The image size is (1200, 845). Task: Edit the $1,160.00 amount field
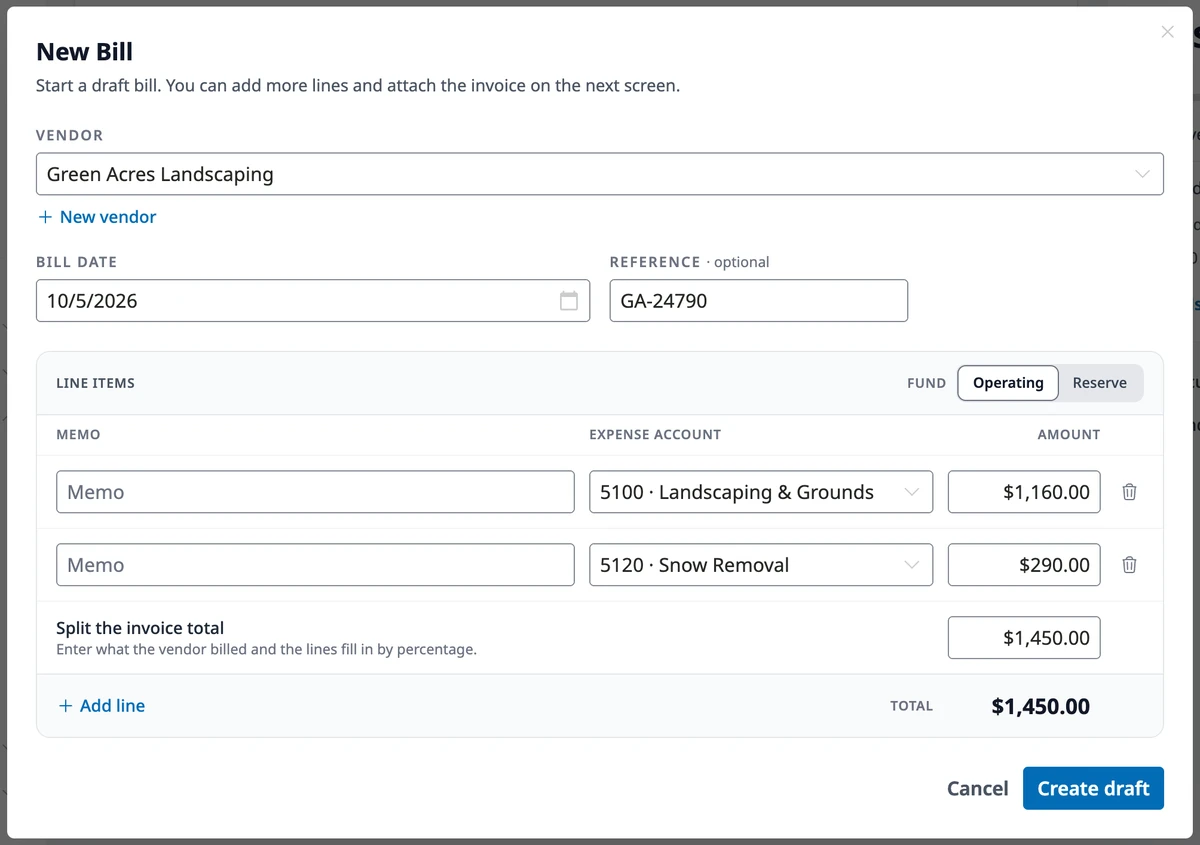[1024, 492]
